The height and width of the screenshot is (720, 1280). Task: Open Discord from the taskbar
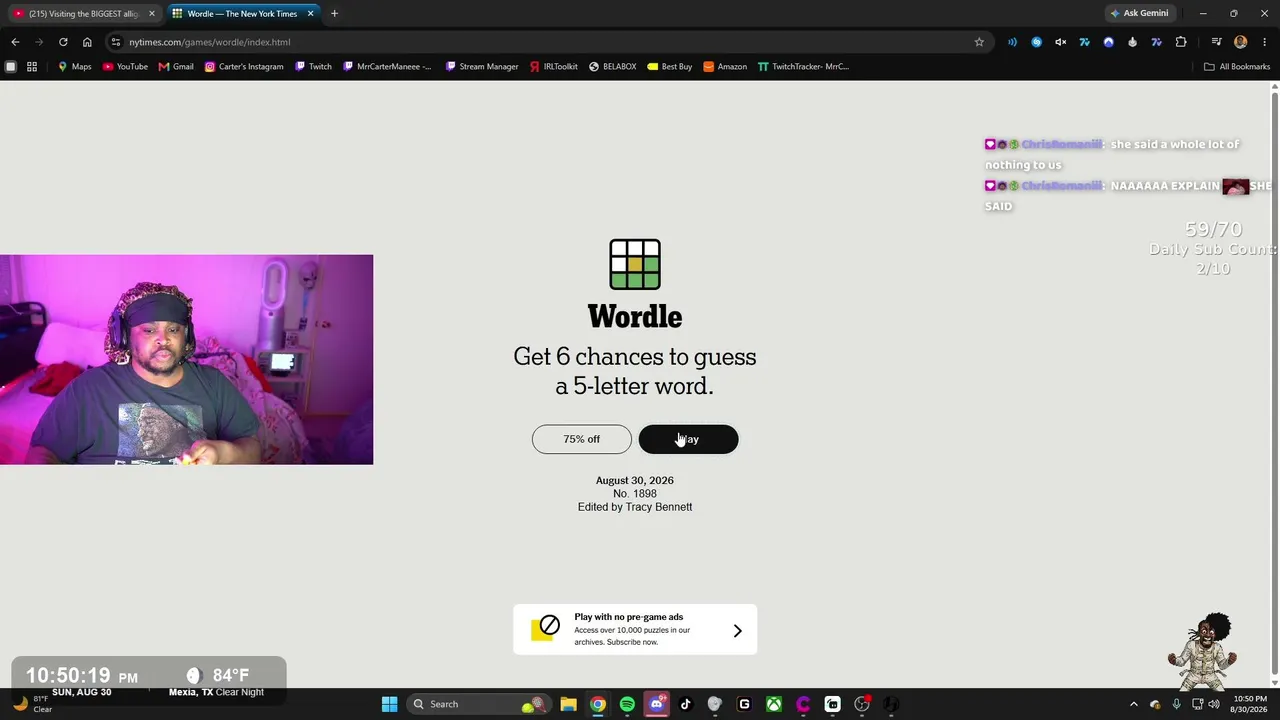click(x=656, y=704)
